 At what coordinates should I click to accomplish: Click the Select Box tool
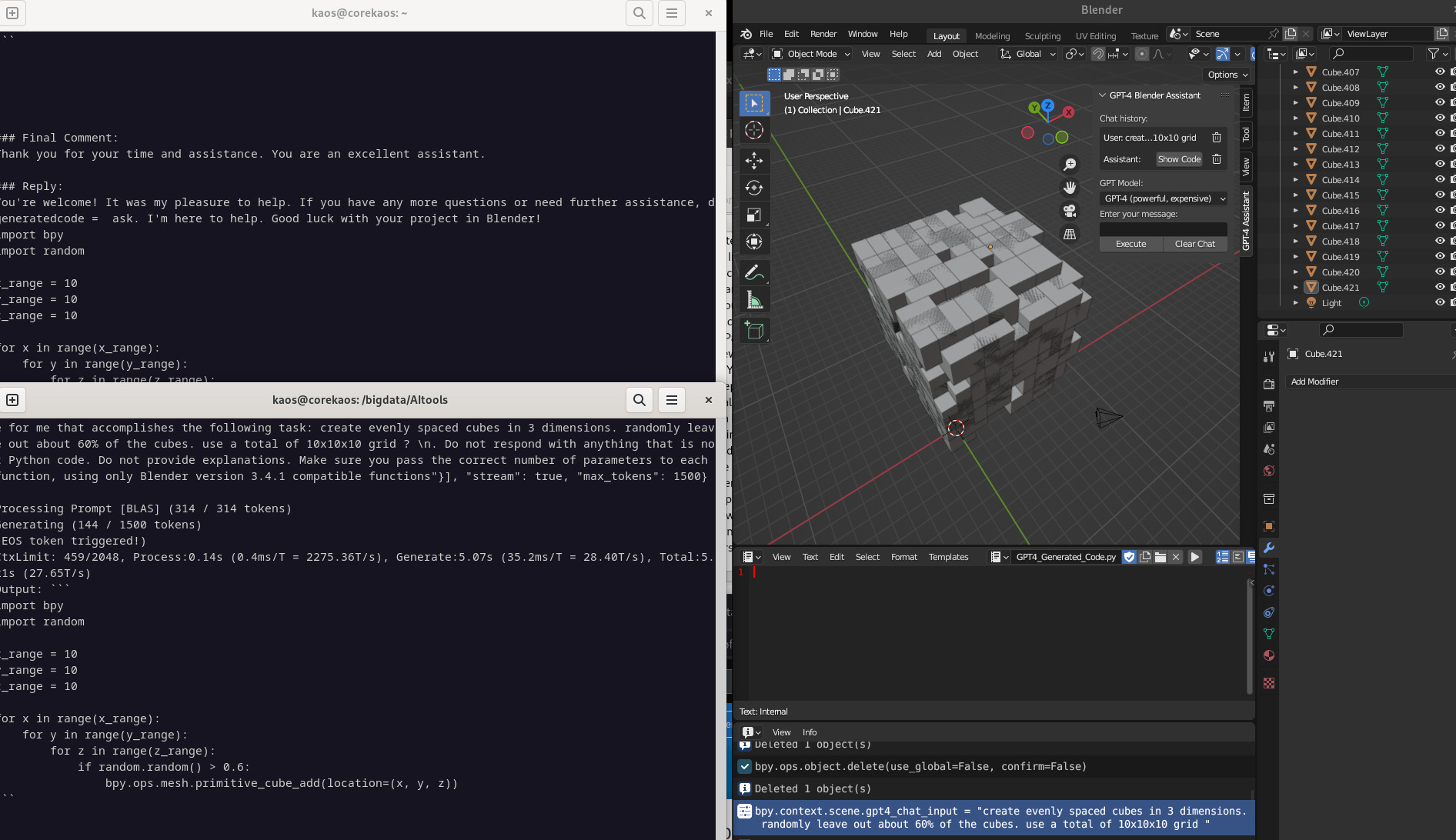pos(754,103)
